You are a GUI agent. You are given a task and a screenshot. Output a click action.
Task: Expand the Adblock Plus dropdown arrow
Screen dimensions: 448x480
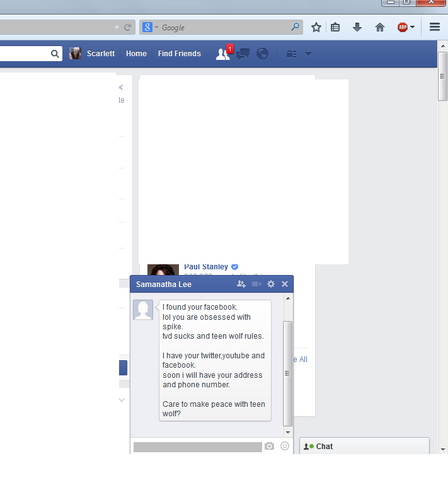tap(412, 27)
